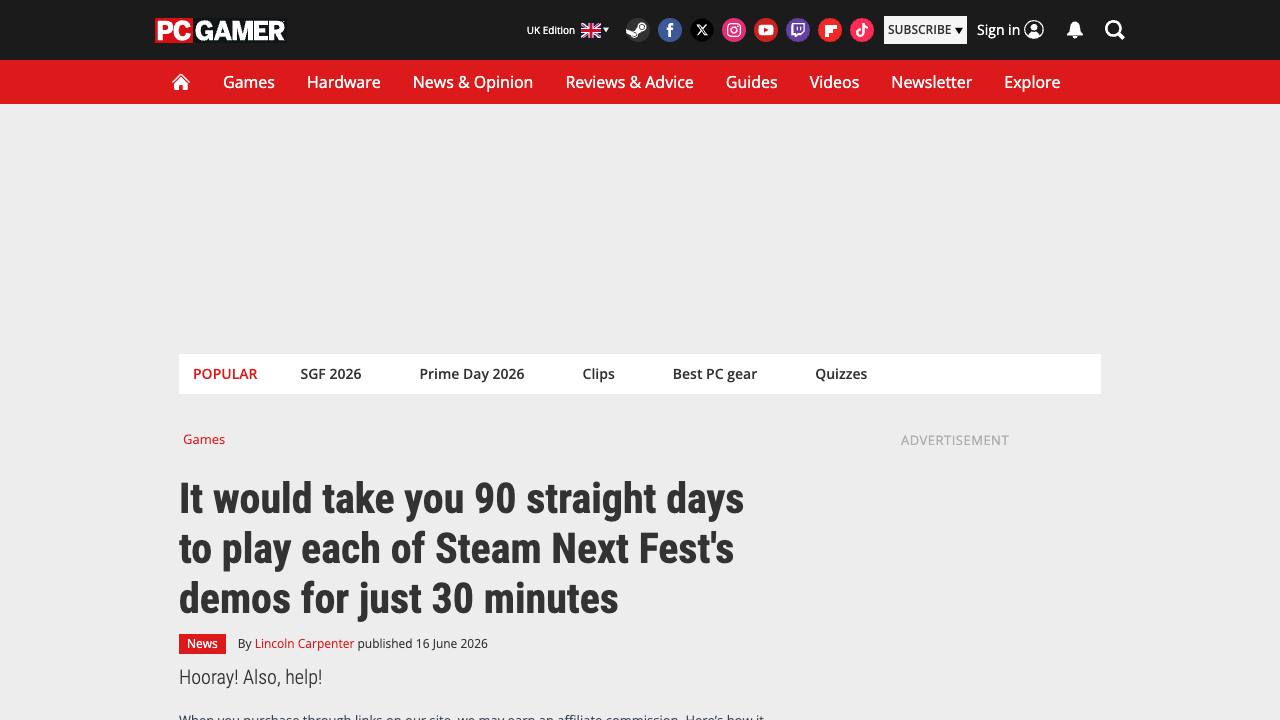Image resolution: width=1280 pixels, height=720 pixels.
Task: Open the Explore menu
Action: [1032, 82]
